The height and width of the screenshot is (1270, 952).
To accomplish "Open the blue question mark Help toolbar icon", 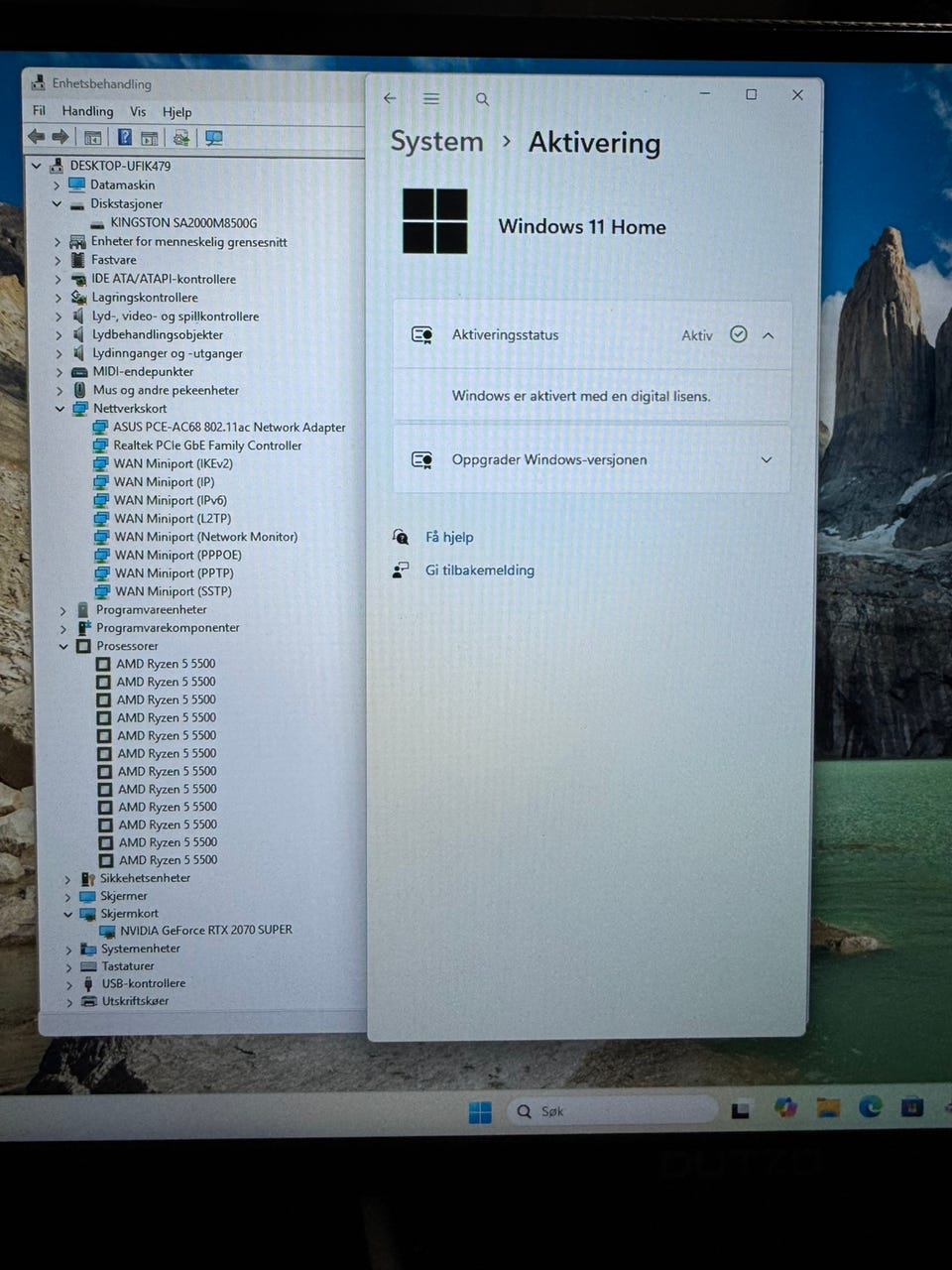I will (x=125, y=137).
